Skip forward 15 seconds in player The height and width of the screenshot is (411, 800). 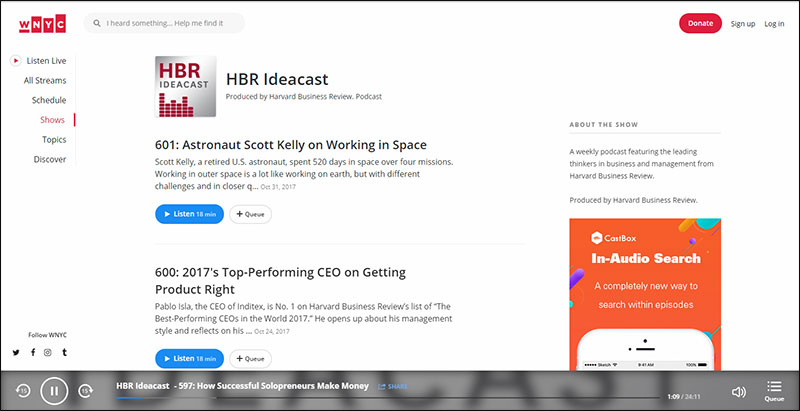(x=85, y=391)
